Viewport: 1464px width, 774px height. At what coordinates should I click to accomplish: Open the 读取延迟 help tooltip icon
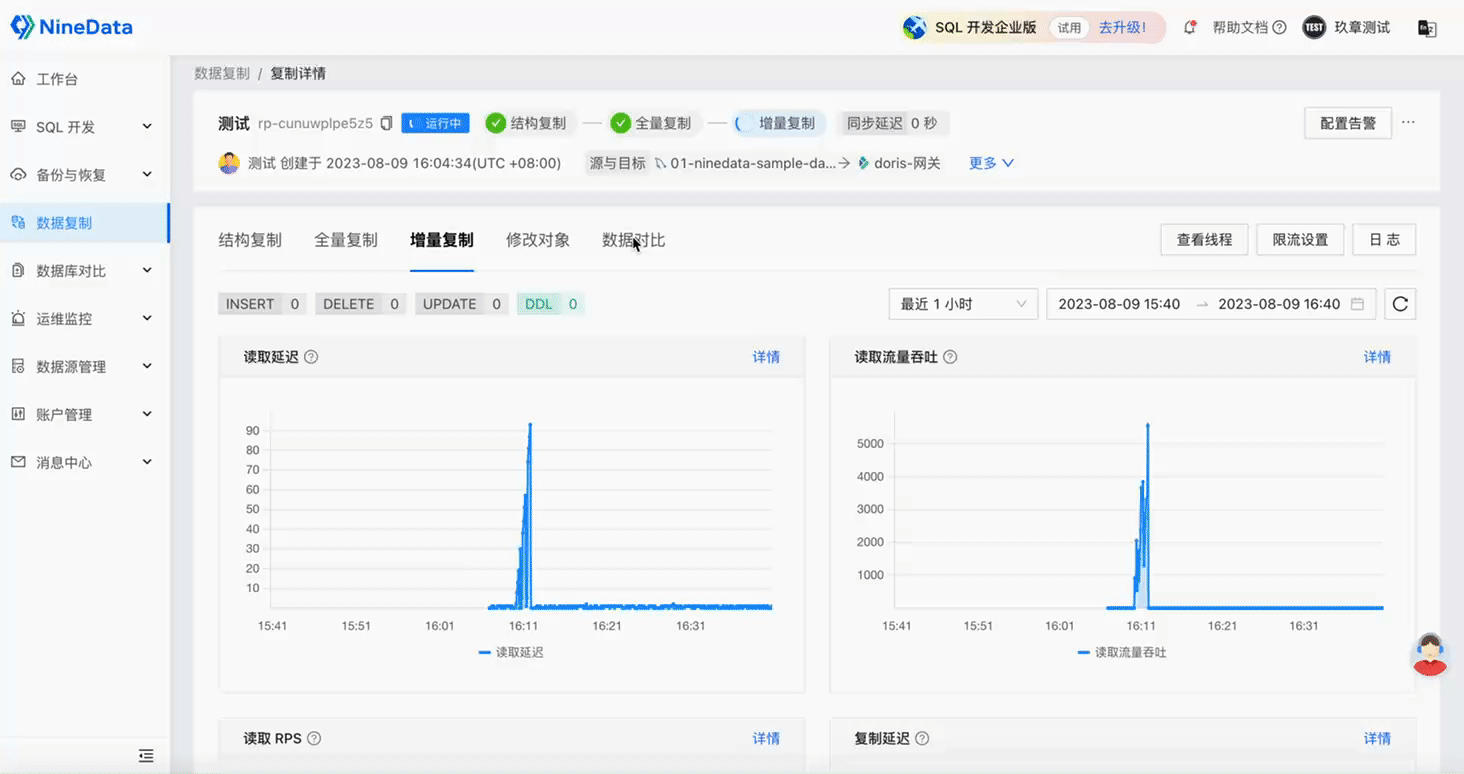click(x=310, y=356)
